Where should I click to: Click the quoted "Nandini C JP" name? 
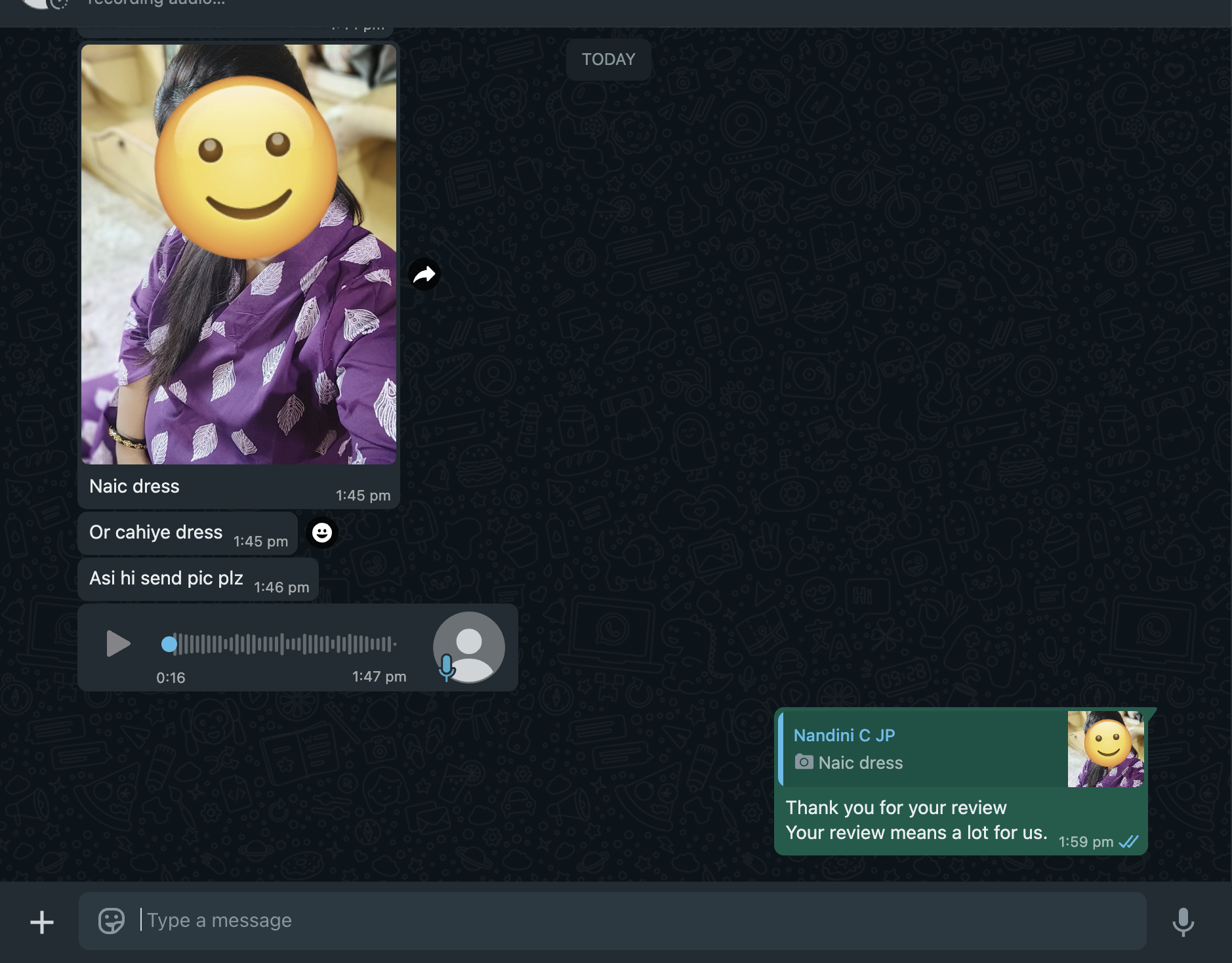pyautogui.click(x=844, y=735)
